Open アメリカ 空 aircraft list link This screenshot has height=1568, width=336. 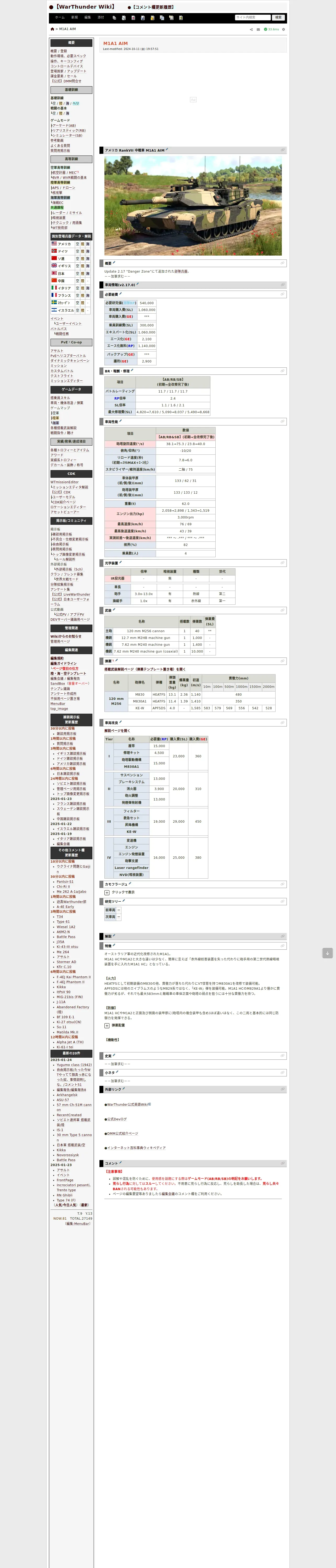coord(77,244)
